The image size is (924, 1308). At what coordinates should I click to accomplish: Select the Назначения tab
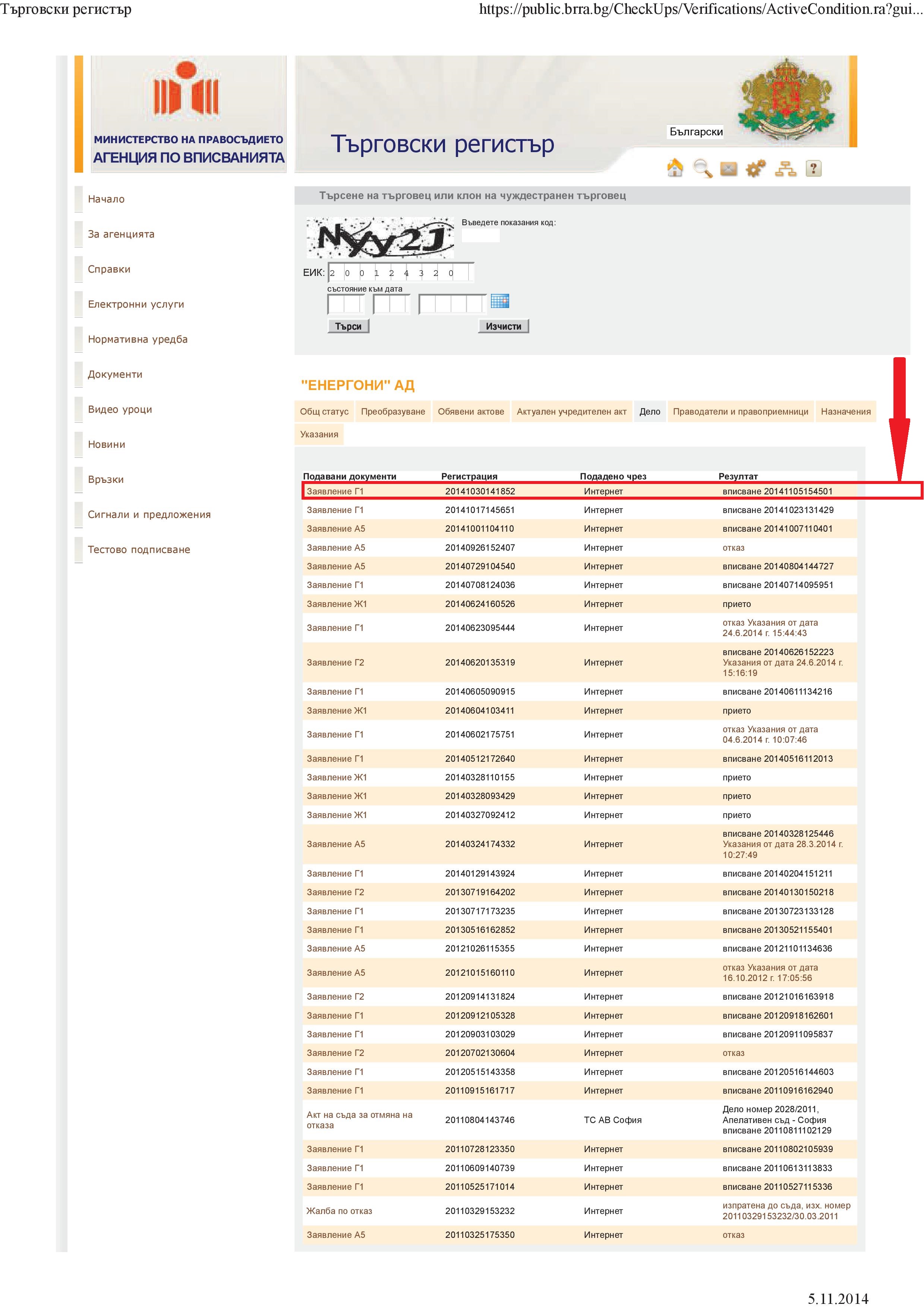(x=845, y=411)
